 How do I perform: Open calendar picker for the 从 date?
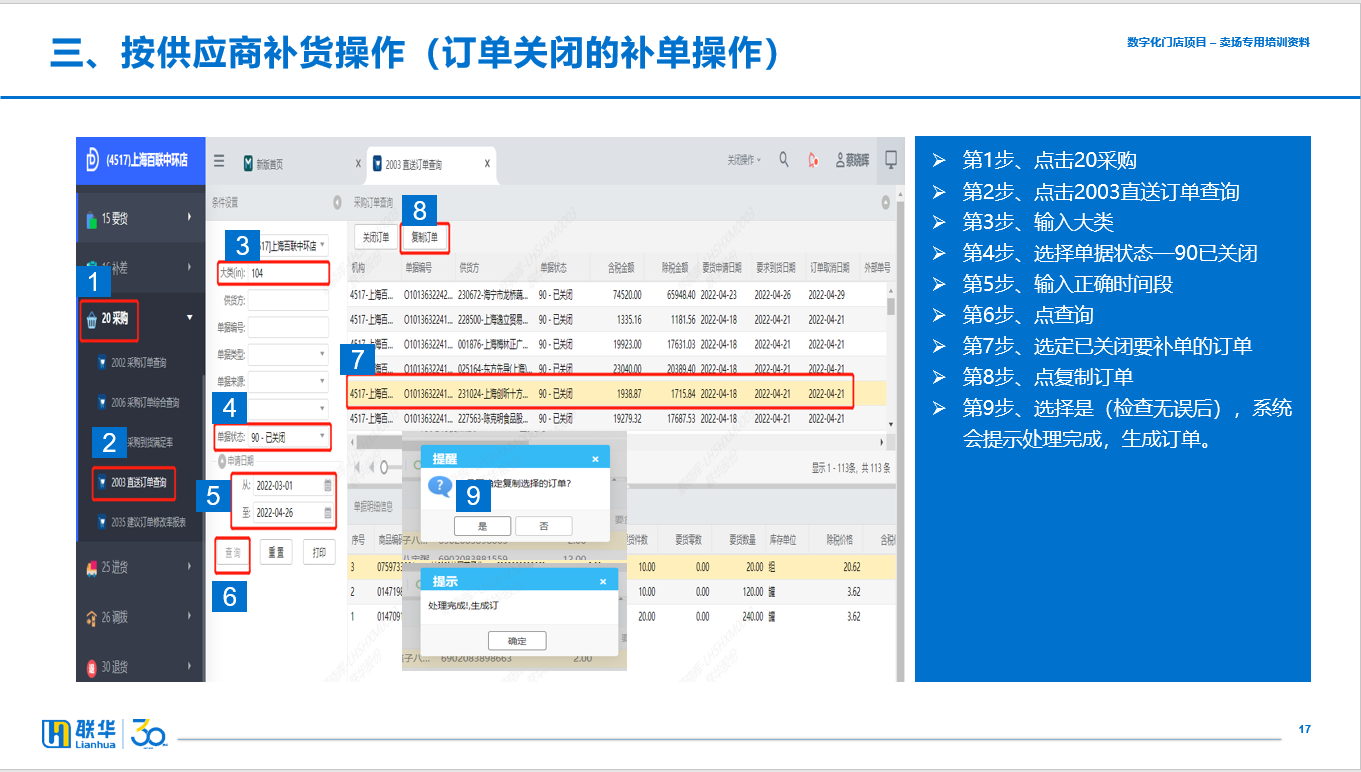tap(327, 485)
